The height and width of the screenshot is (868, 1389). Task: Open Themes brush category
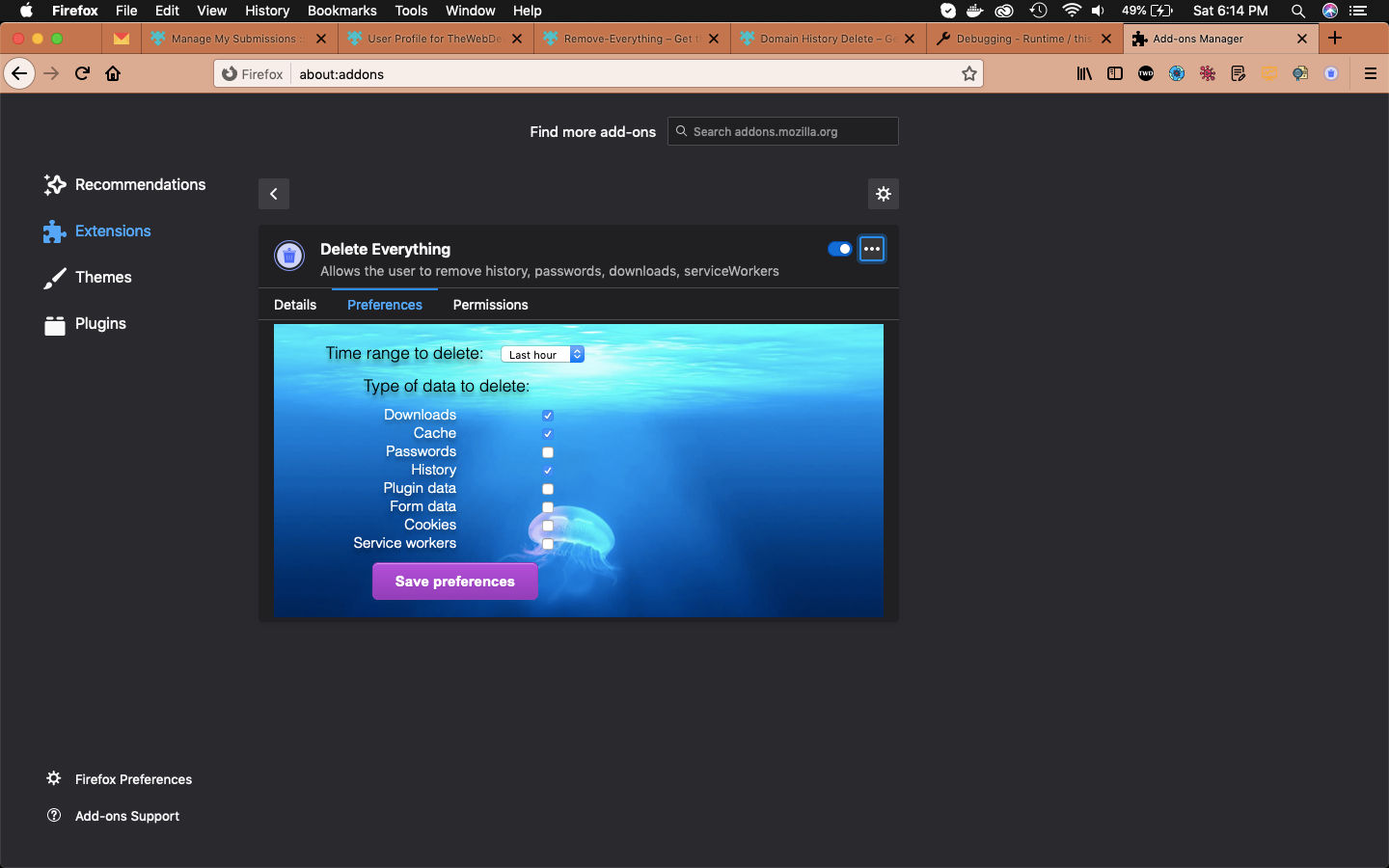coord(88,277)
